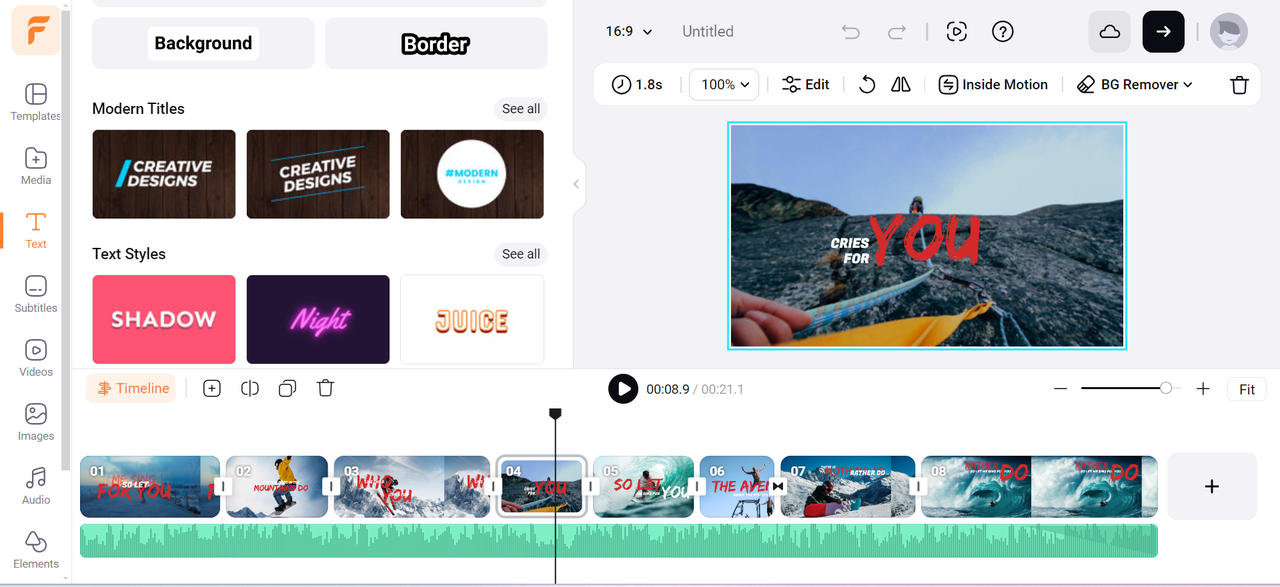This screenshot has width=1280, height=587.
Task: Click the FlexClip logo icon
Action: coord(36,30)
